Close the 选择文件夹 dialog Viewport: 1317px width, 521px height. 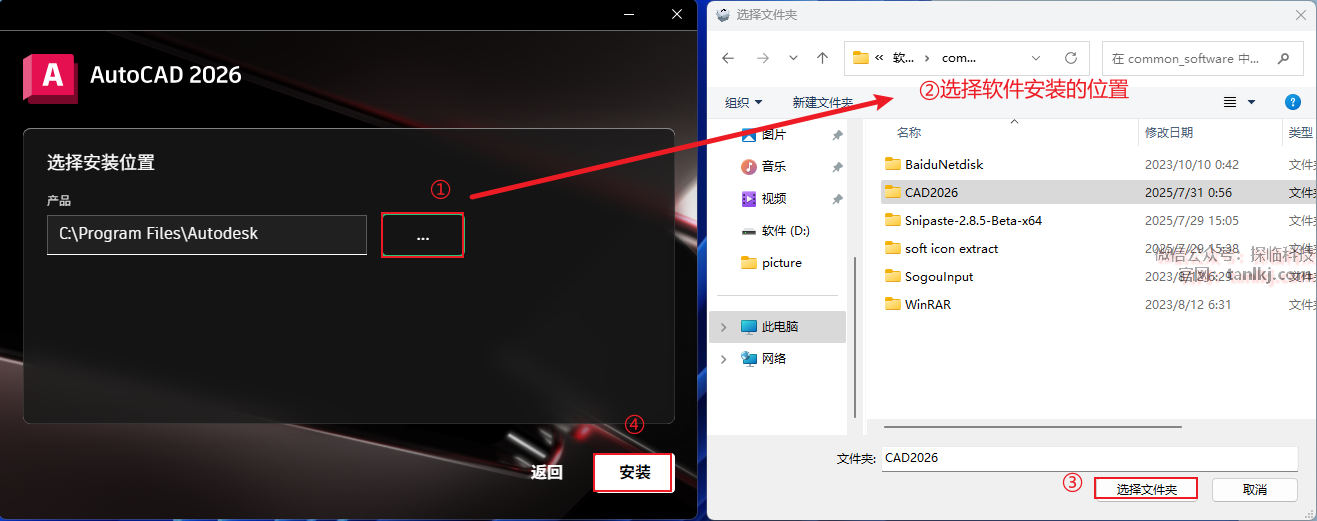[x=1300, y=15]
